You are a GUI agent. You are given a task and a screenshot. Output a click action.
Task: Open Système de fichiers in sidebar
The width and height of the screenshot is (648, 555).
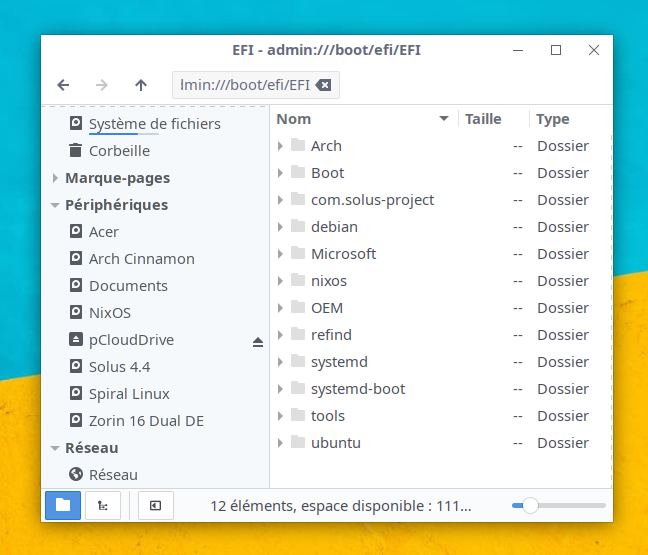154,124
